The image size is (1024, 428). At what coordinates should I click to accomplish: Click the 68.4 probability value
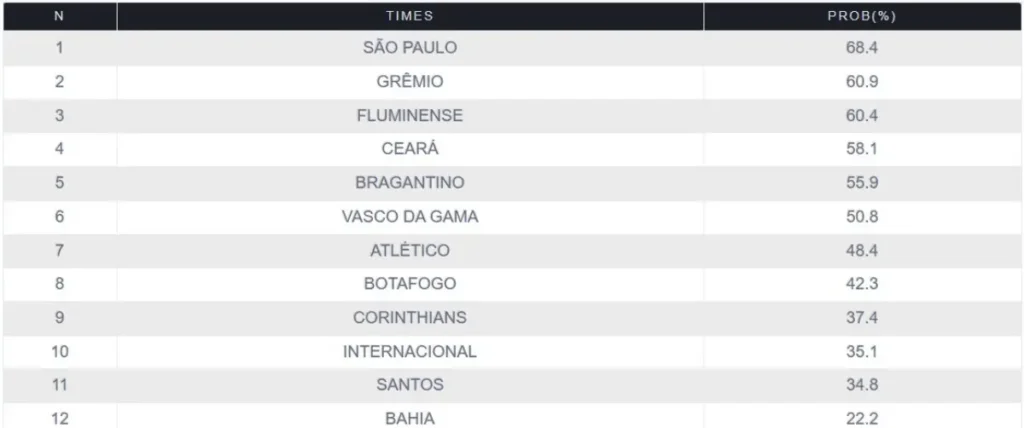pyautogui.click(x=861, y=48)
